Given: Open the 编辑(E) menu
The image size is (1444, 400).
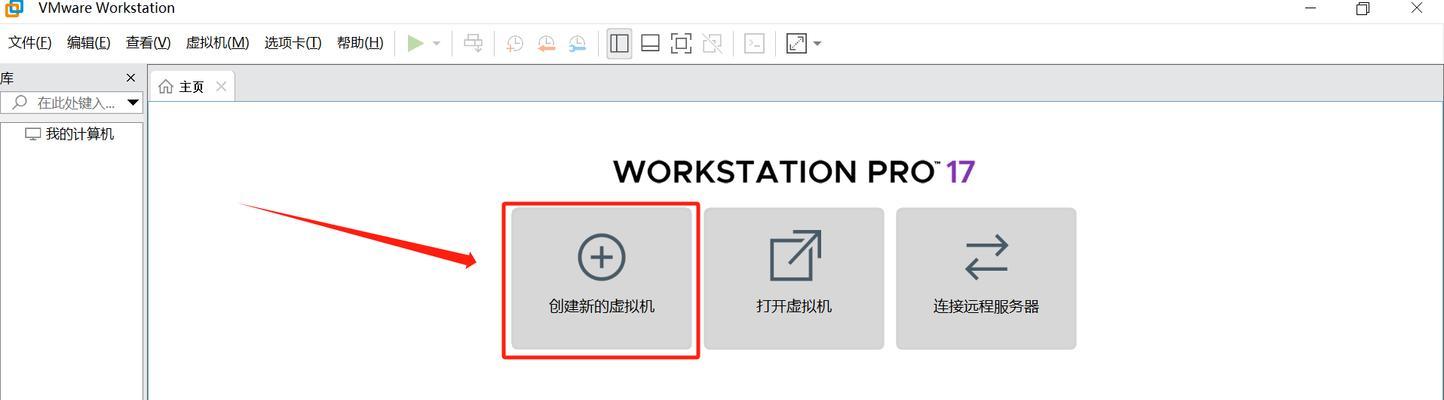Looking at the screenshot, I should [x=89, y=43].
